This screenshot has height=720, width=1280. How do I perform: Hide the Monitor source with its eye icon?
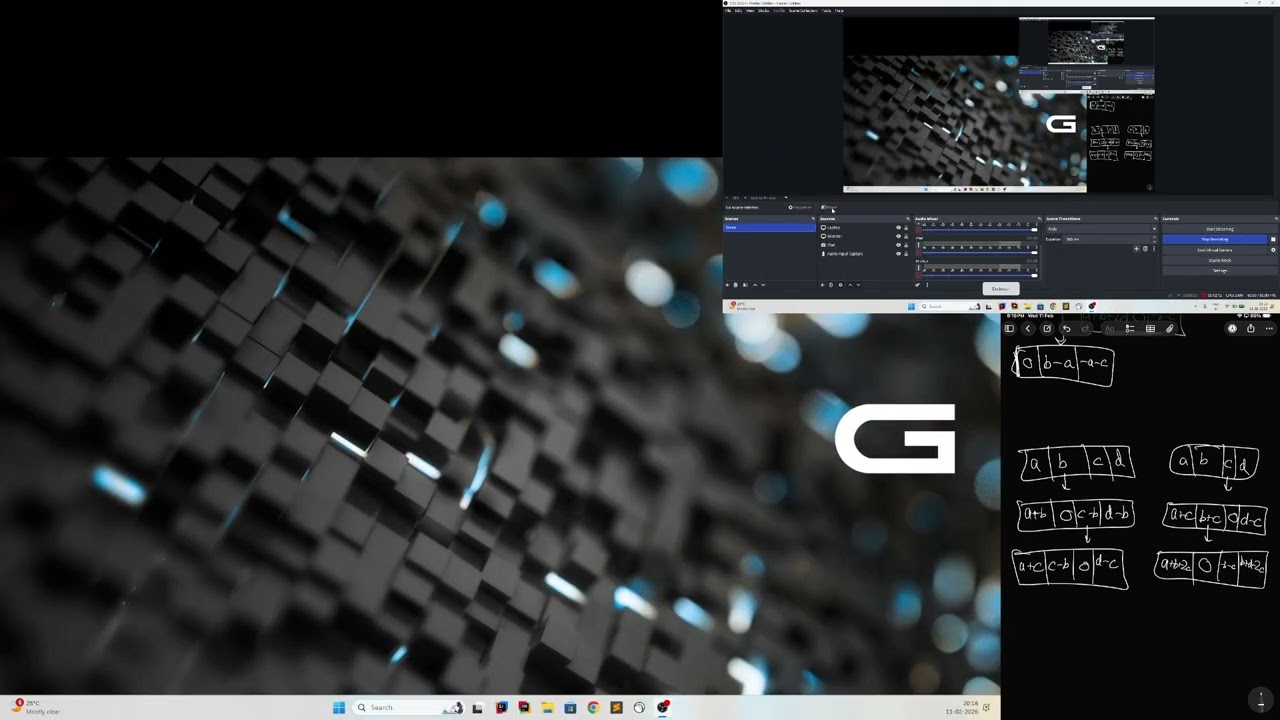pos(898,236)
